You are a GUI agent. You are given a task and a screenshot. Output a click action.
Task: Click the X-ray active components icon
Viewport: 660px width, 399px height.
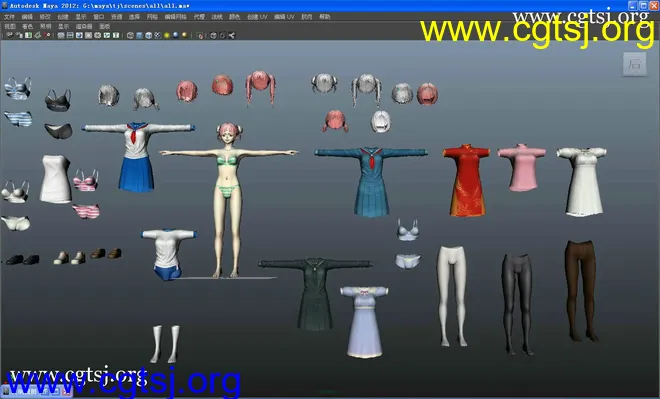coord(223,35)
